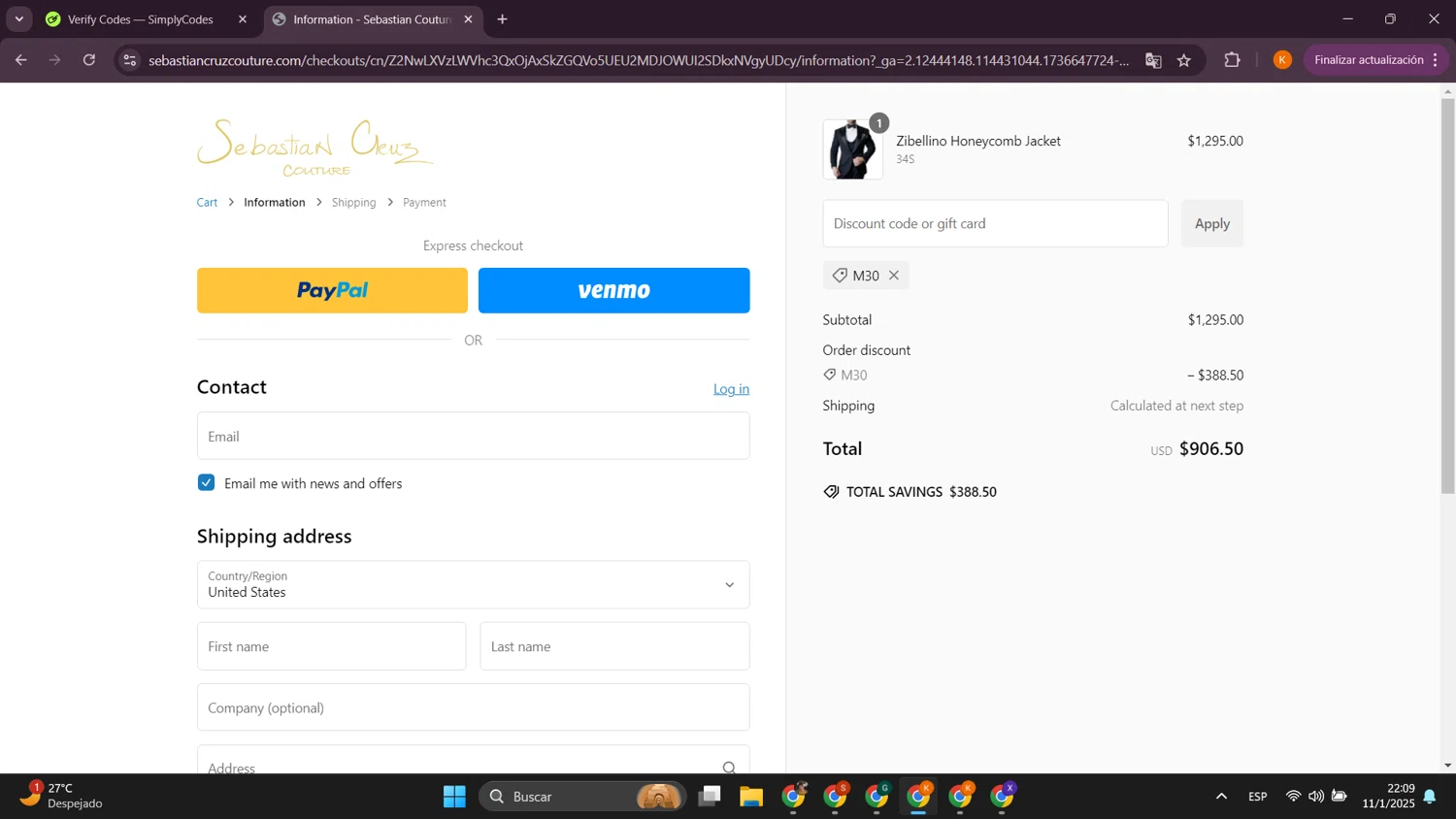Open the weather widget showing 27°C
Image resolution: width=1456 pixels, height=819 pixels.
point(61,796)
